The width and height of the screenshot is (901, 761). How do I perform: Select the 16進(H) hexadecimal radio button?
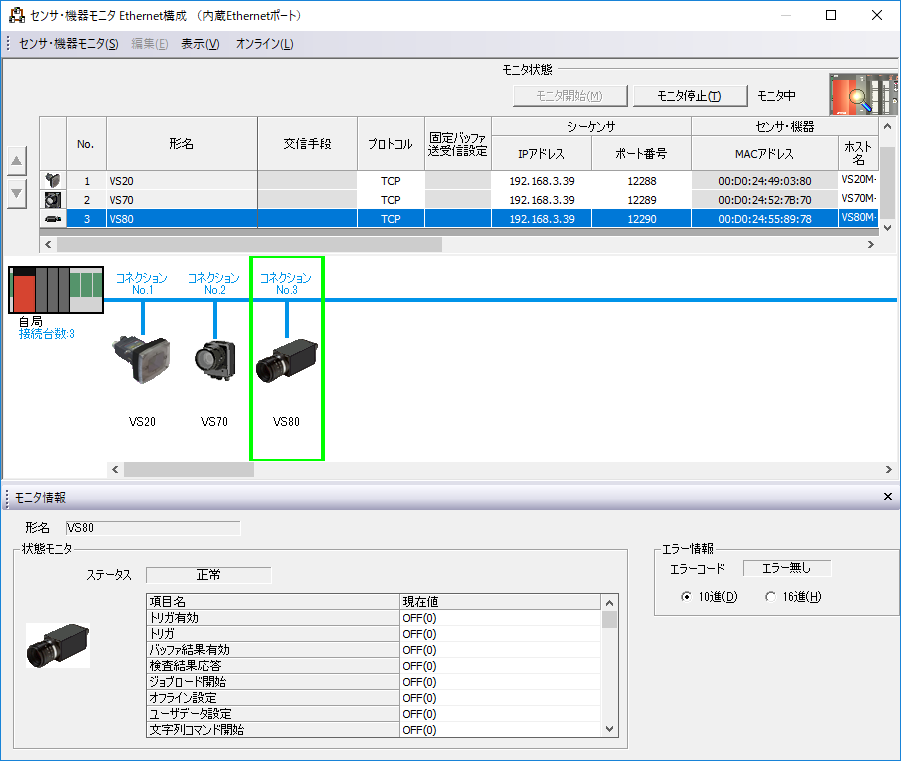click(770, 597)
